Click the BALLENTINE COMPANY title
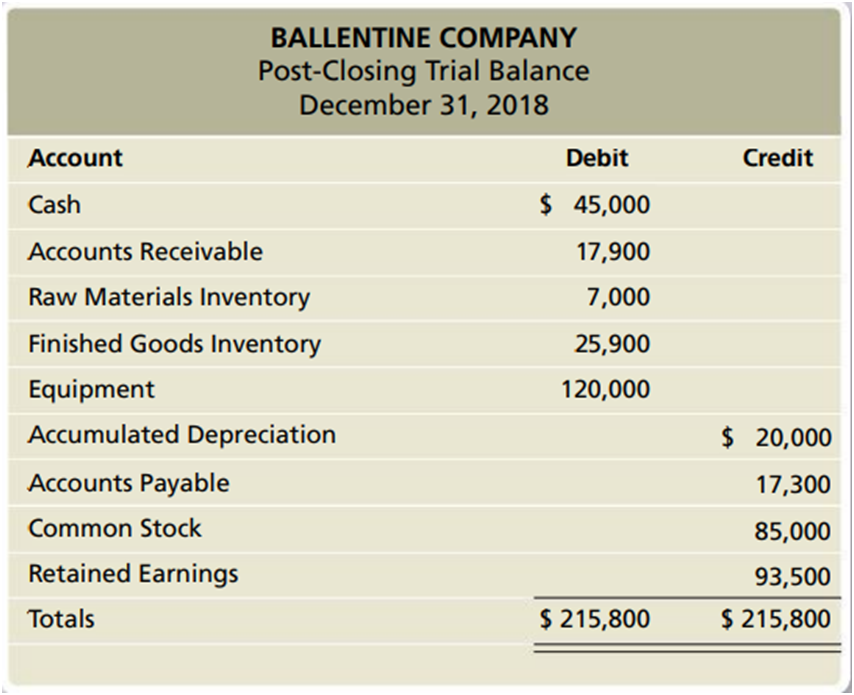854x695 pixels. point(423,38)
